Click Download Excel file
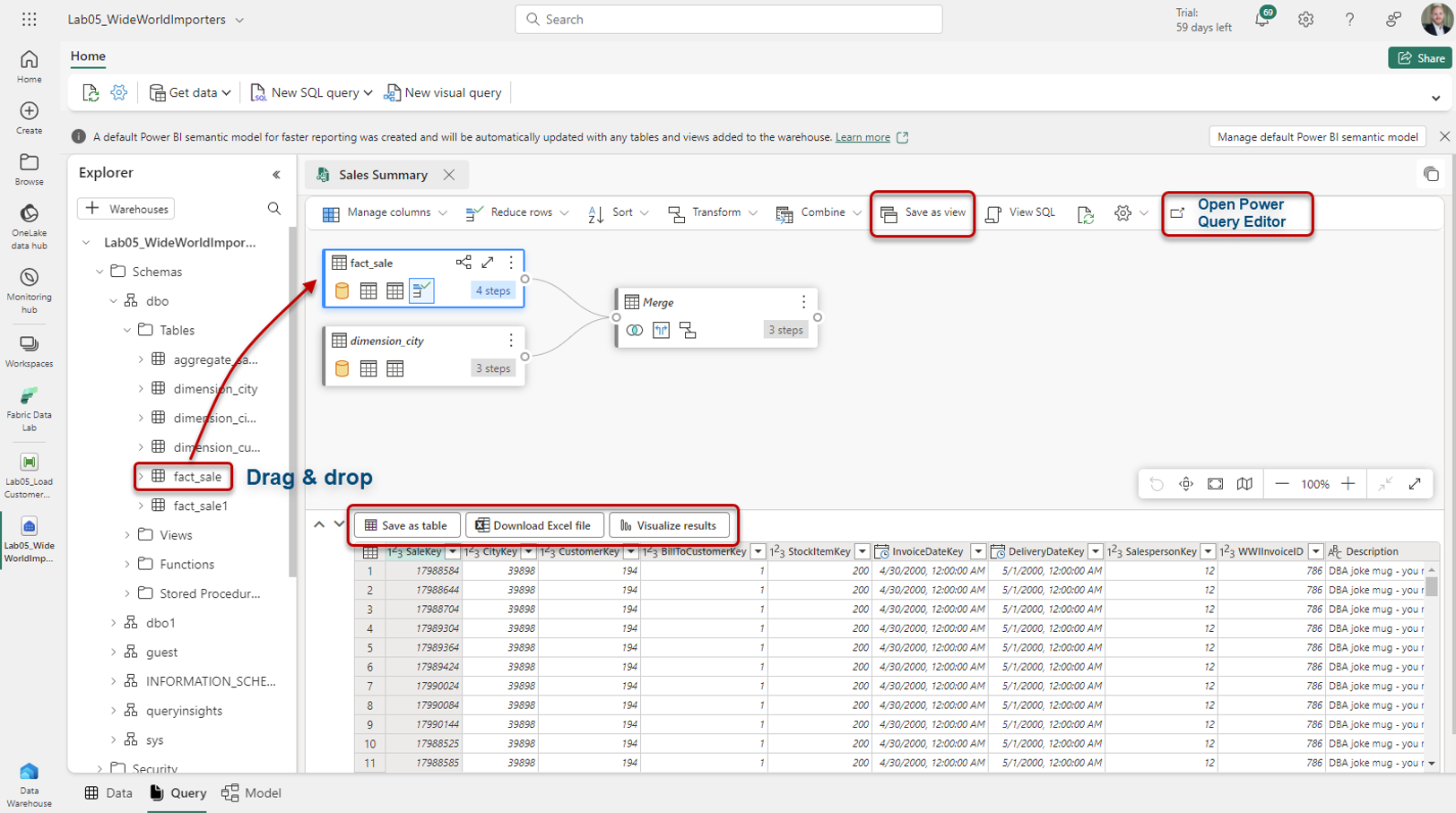 click(x=534, y=525)
